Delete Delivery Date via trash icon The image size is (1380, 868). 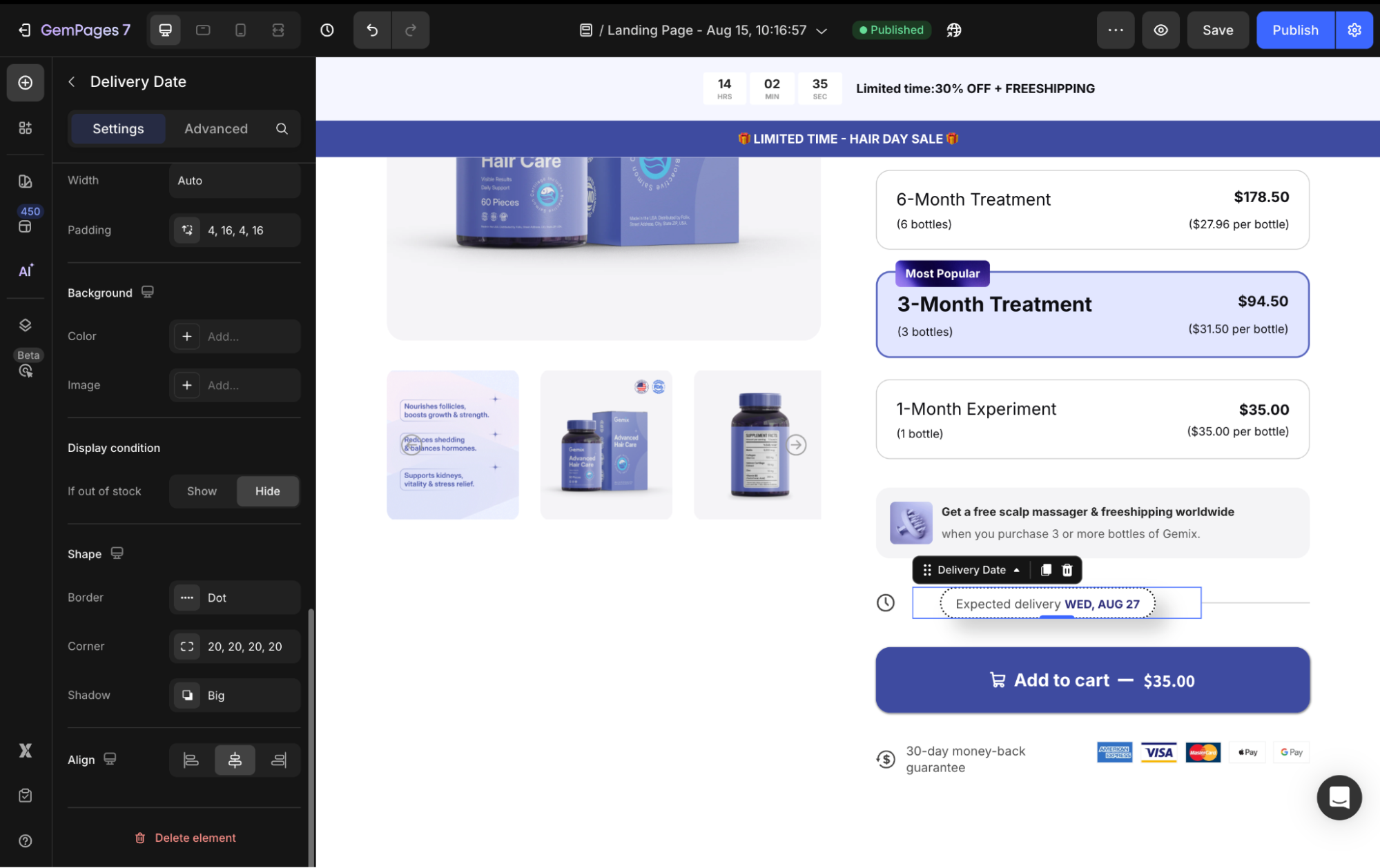click(x=1067, y=570)
